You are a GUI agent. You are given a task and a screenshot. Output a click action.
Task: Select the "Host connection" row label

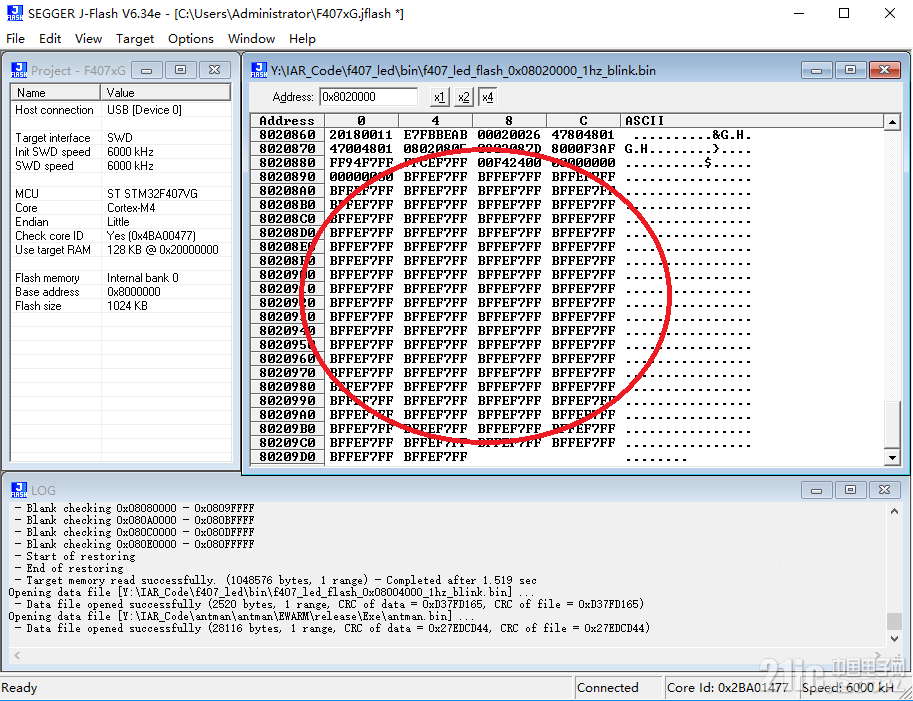(54, 110)
